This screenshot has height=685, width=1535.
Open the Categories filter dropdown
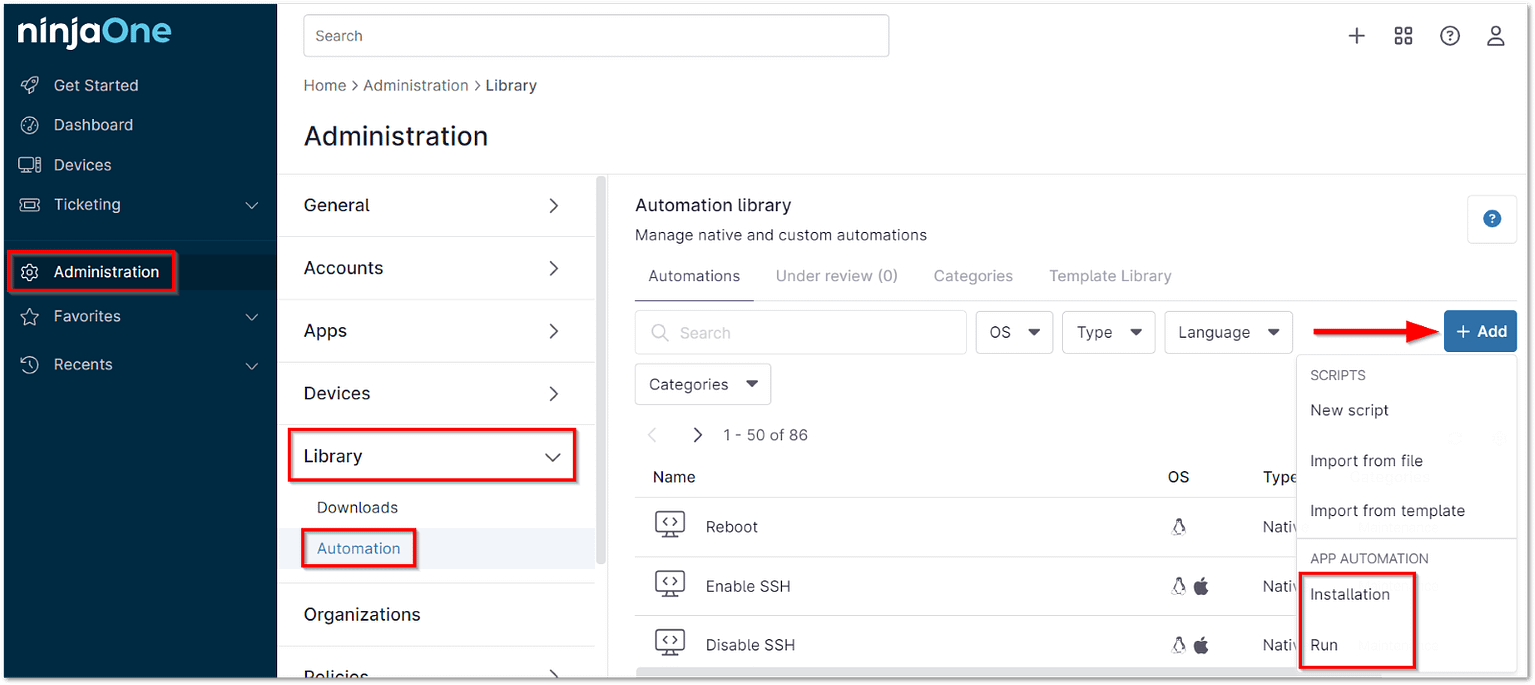coord(702,384)
